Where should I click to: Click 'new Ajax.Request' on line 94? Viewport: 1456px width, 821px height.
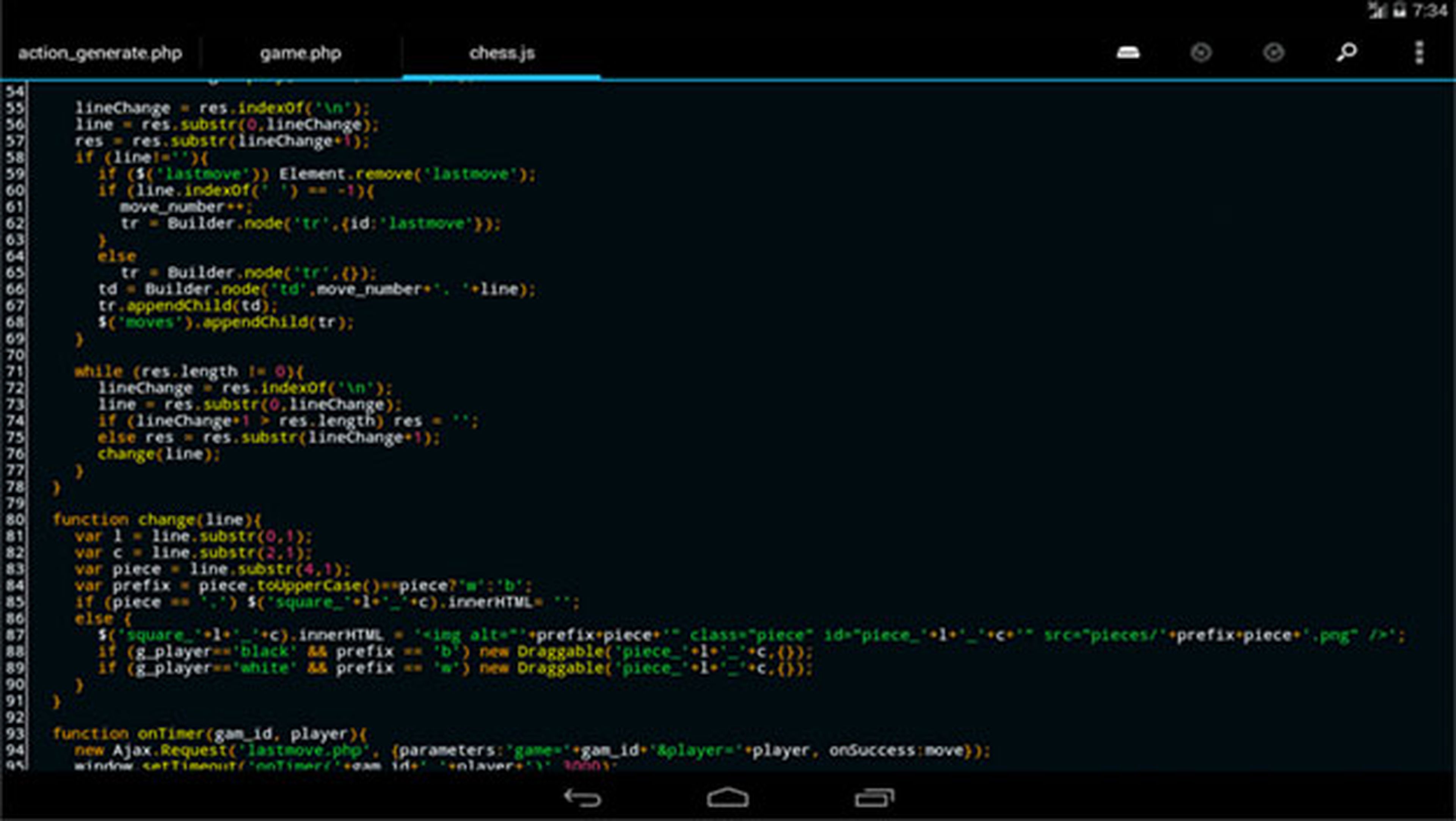click(x=152, y=750)
